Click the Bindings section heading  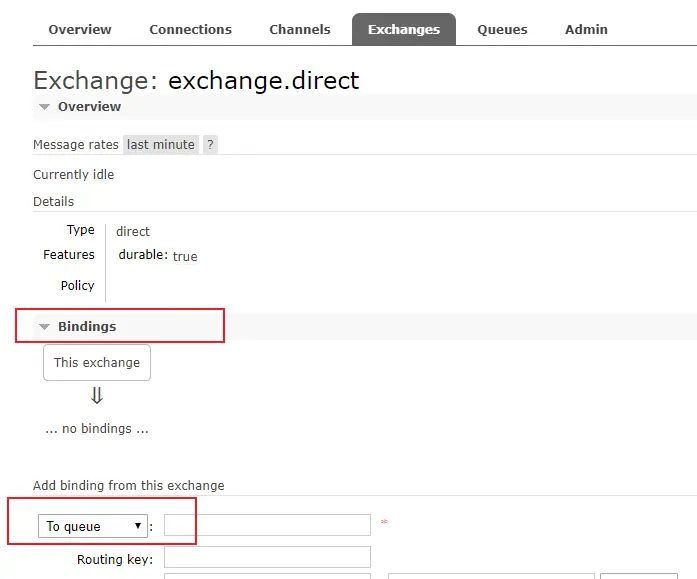[87, 327]
